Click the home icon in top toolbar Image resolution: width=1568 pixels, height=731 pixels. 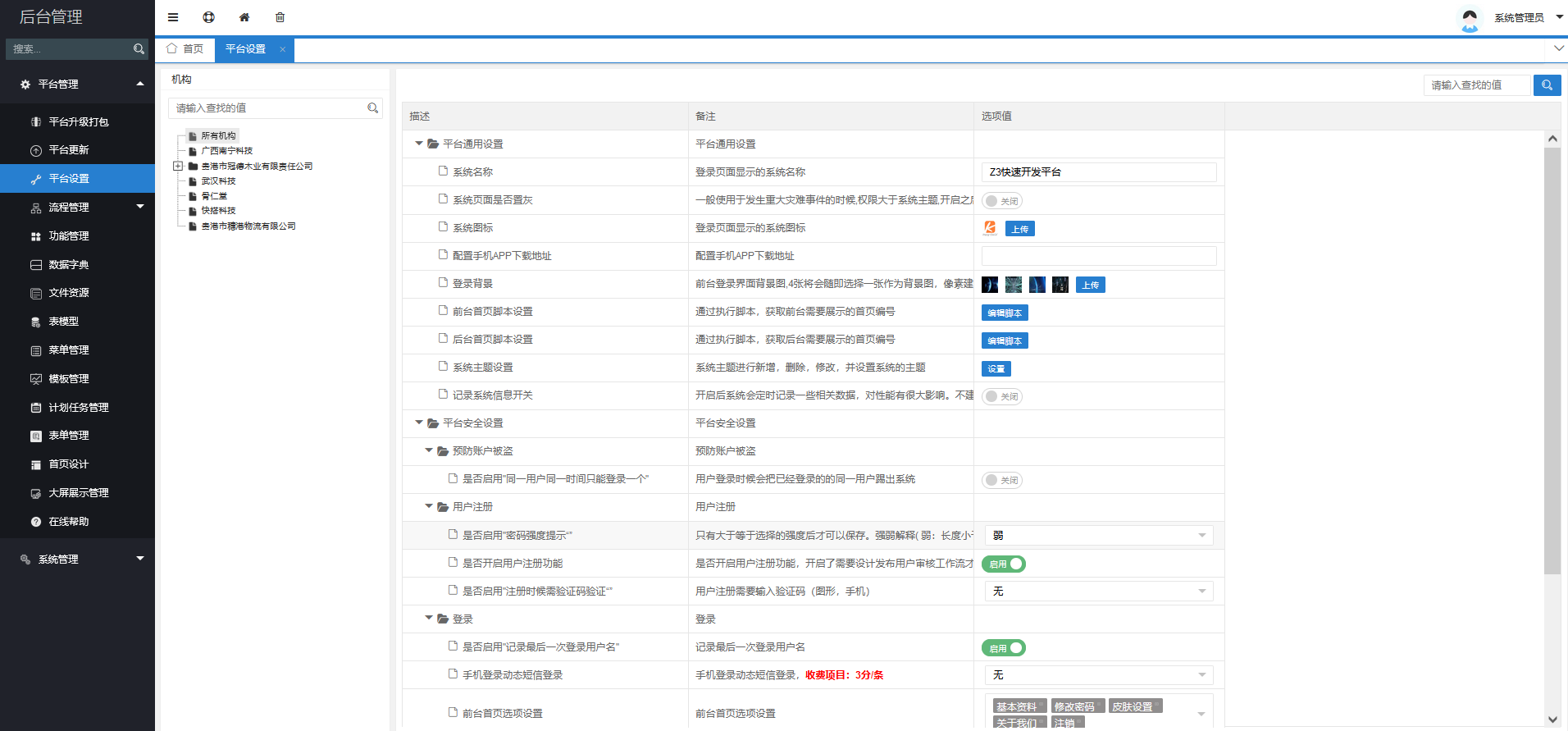(x=244, y=17)
